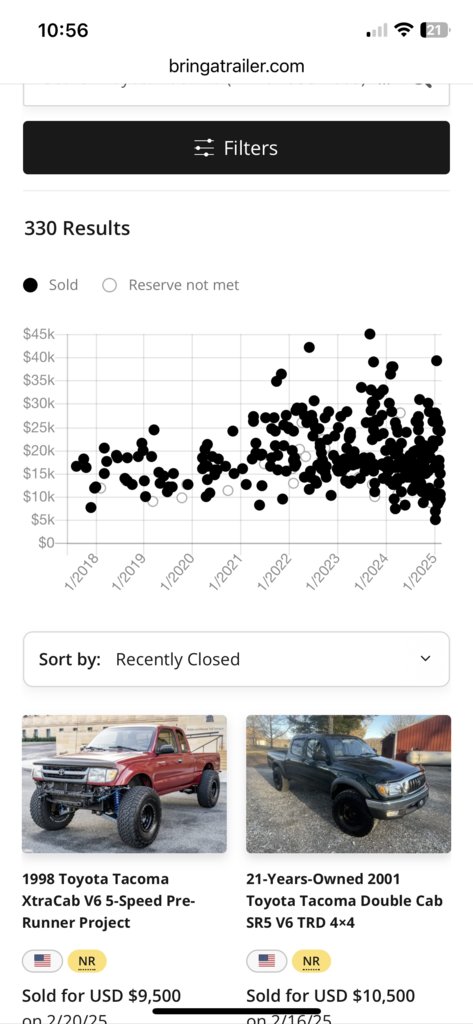Screen dimensions: 473x1024
Task: Tap the battery status icon
Action: click(x=435, y=30)
